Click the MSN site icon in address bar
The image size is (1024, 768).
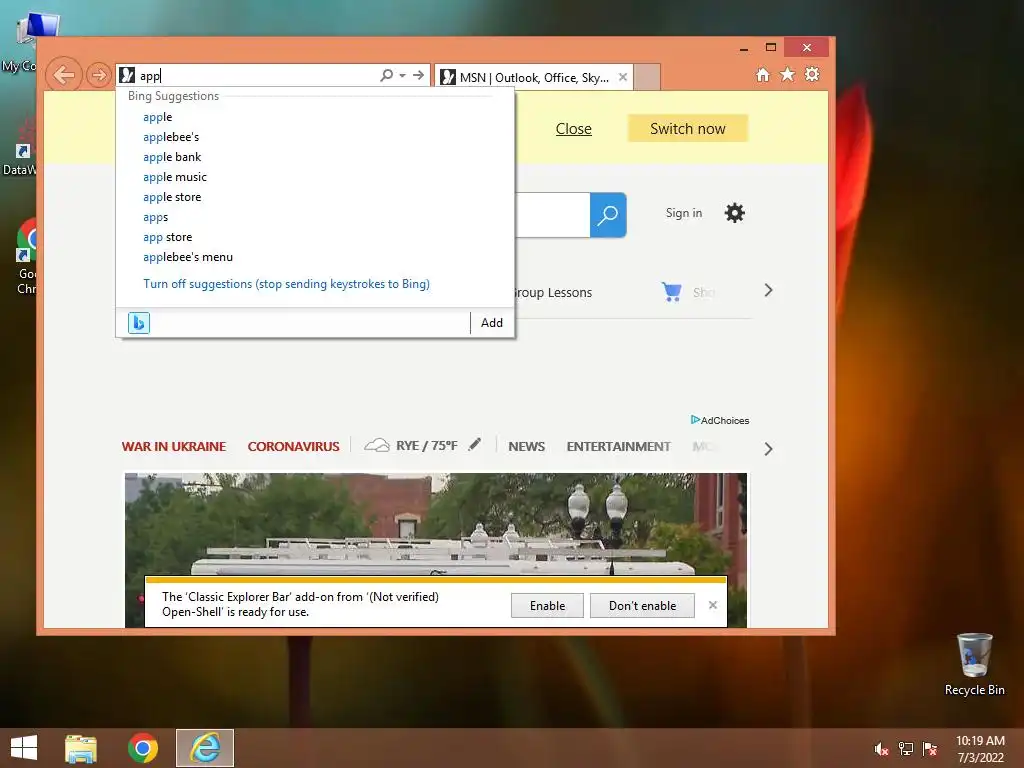tap(127, 75)
